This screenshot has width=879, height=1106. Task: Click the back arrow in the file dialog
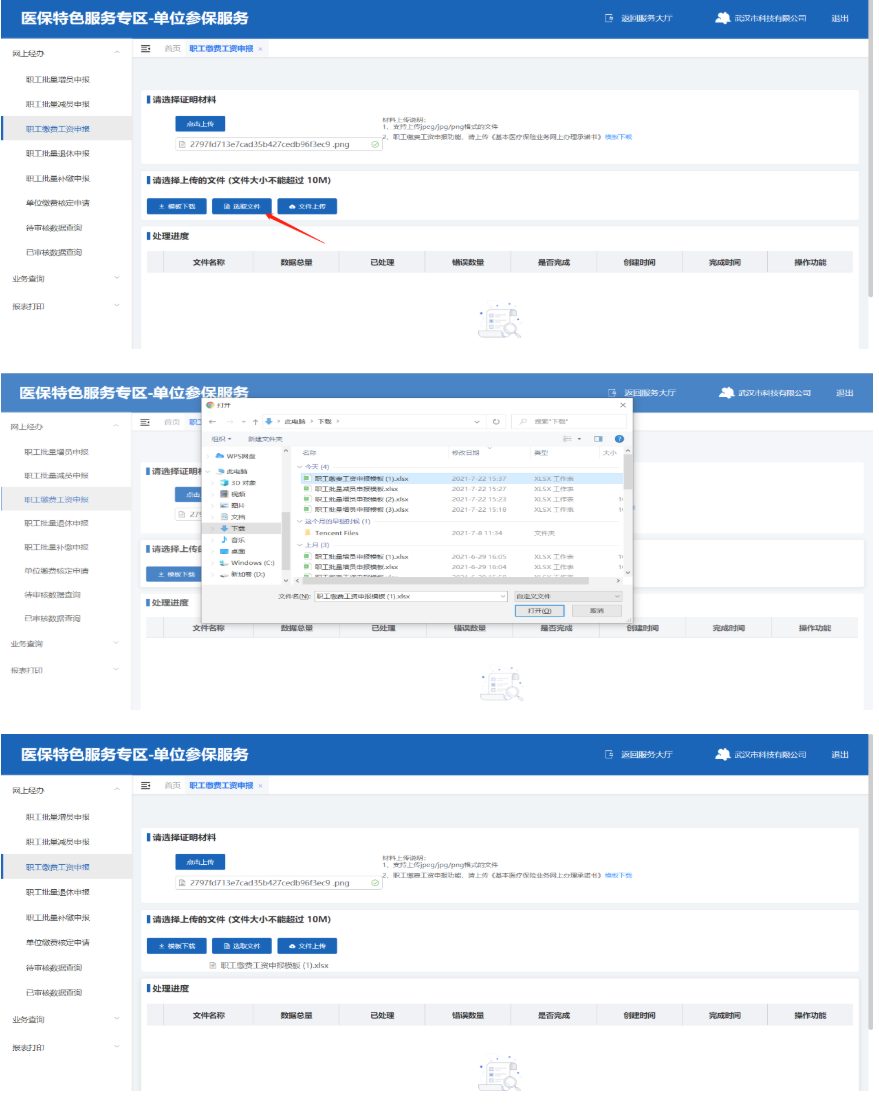(212, 422)
